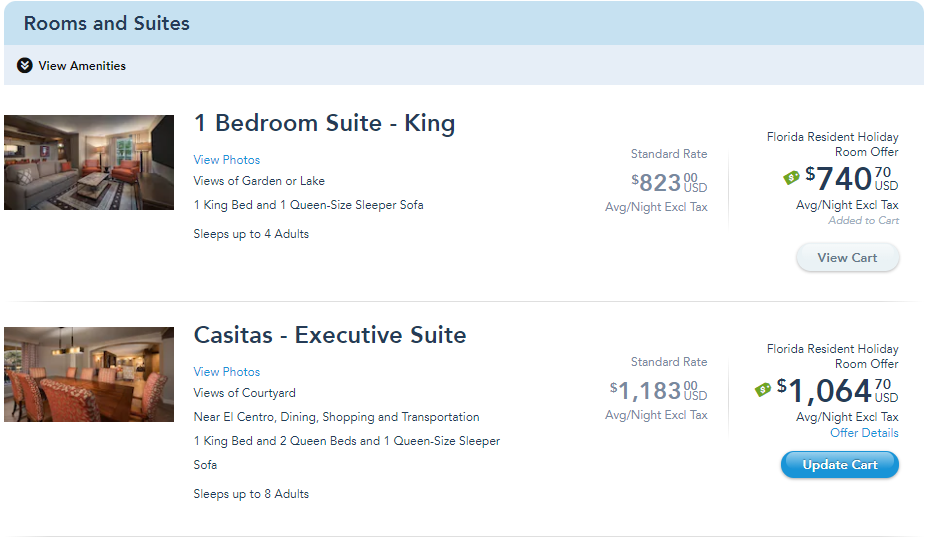Click the $740.70 Florida Resident offer price
Viewport: 927px width, 539px height.
click(x=851, y=178)
